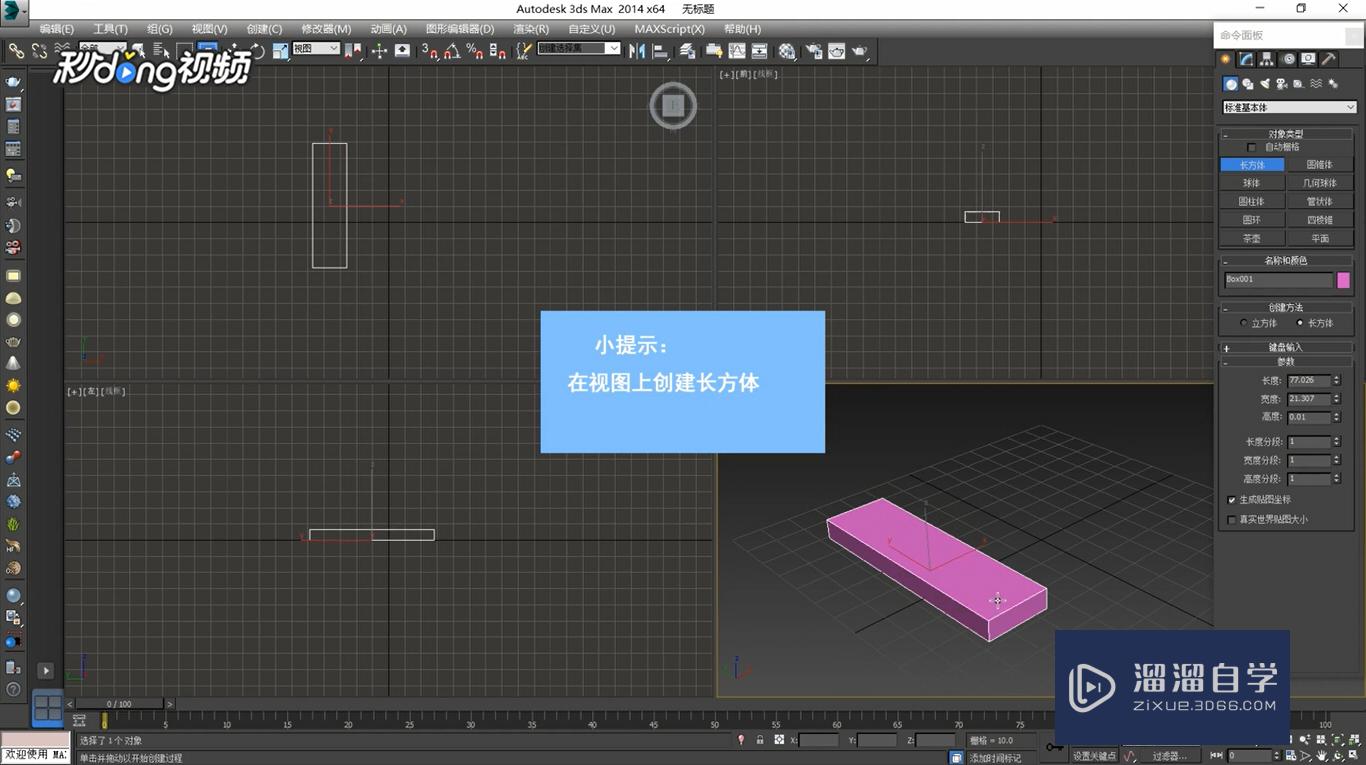Activate the Select and Rotate tool

point(257,51)
